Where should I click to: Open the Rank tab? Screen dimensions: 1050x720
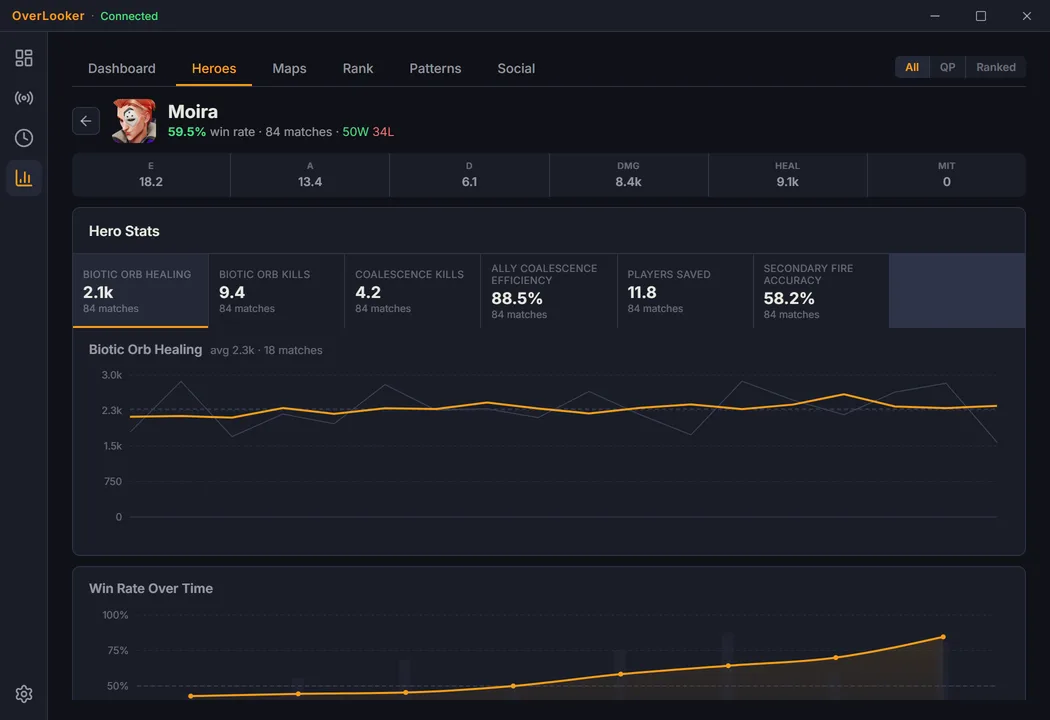point(358,68)
